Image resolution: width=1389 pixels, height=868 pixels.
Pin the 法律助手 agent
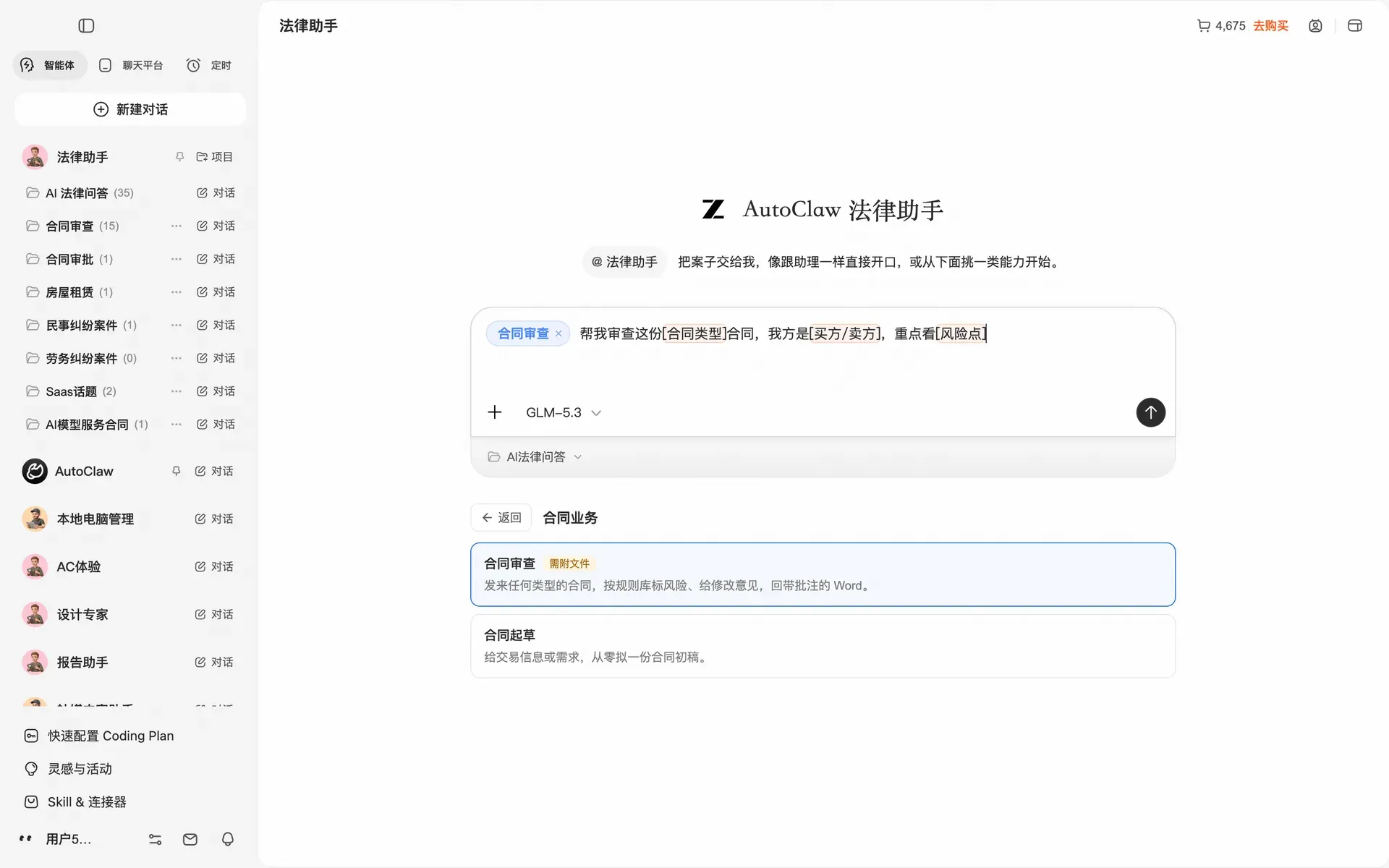coord(179,157)
